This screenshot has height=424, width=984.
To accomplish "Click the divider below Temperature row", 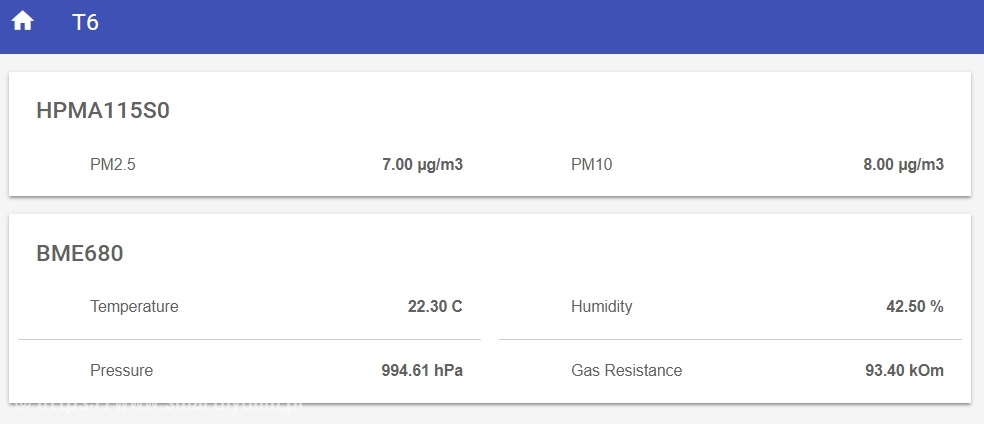I will 250,340.
